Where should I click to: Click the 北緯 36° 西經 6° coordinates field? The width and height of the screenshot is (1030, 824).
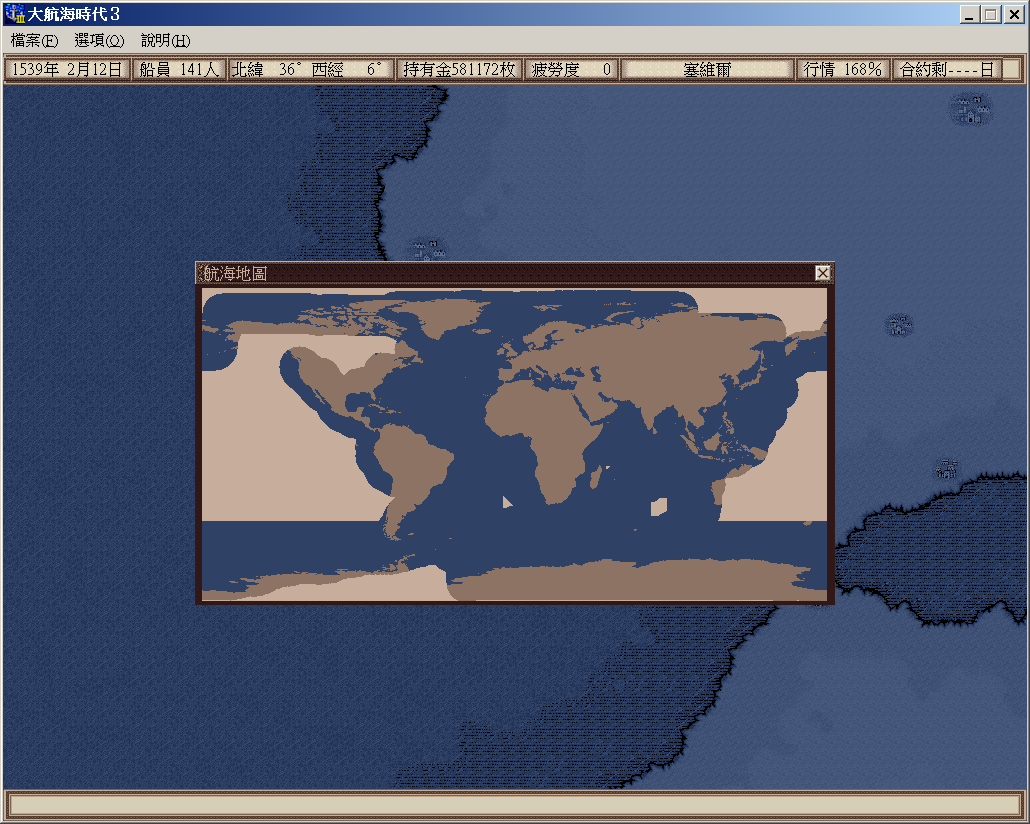(310, 69)
